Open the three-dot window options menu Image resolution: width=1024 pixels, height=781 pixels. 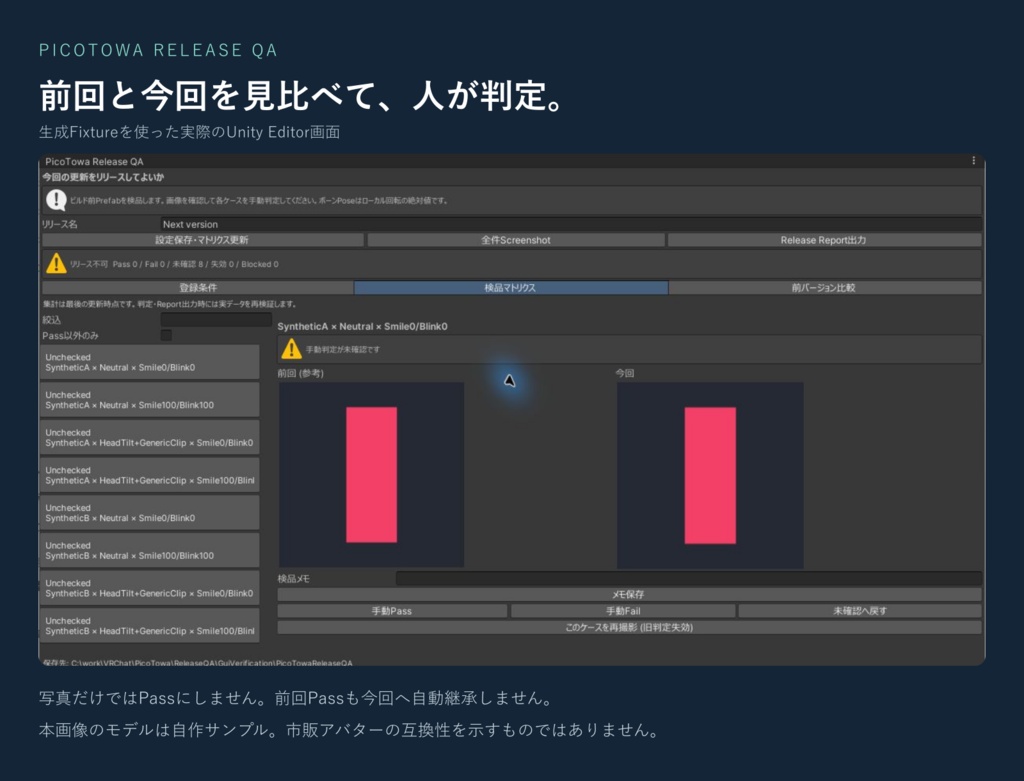973,161
